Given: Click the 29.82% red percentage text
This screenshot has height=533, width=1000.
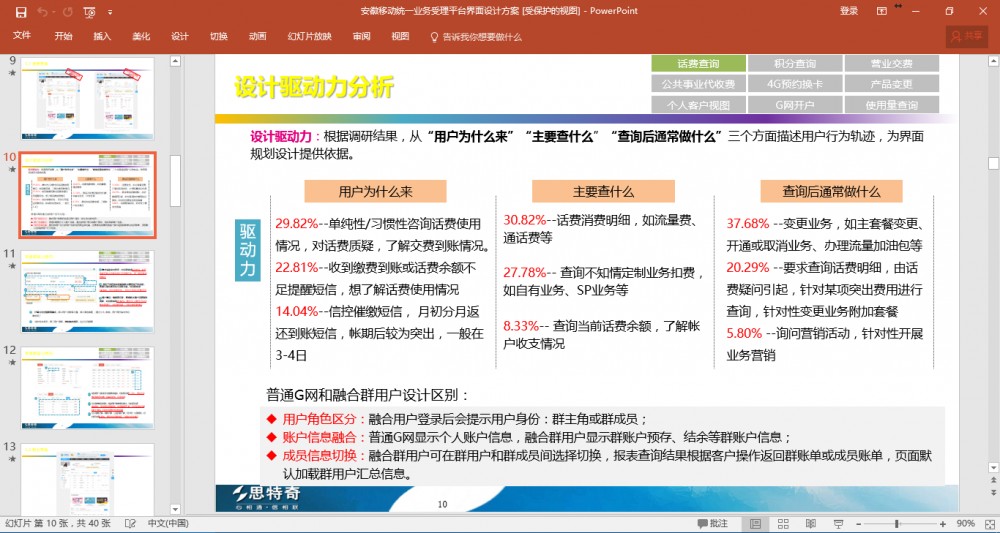Looking at the screenshot, I should point(297,224).
